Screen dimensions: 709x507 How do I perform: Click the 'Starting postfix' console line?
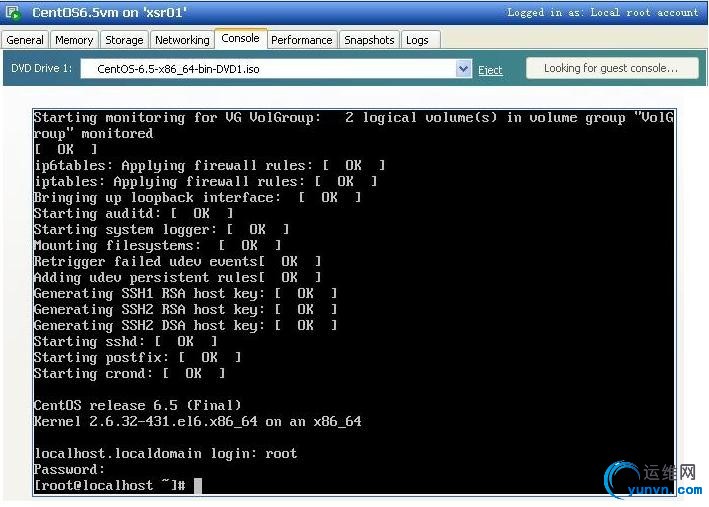137,357
